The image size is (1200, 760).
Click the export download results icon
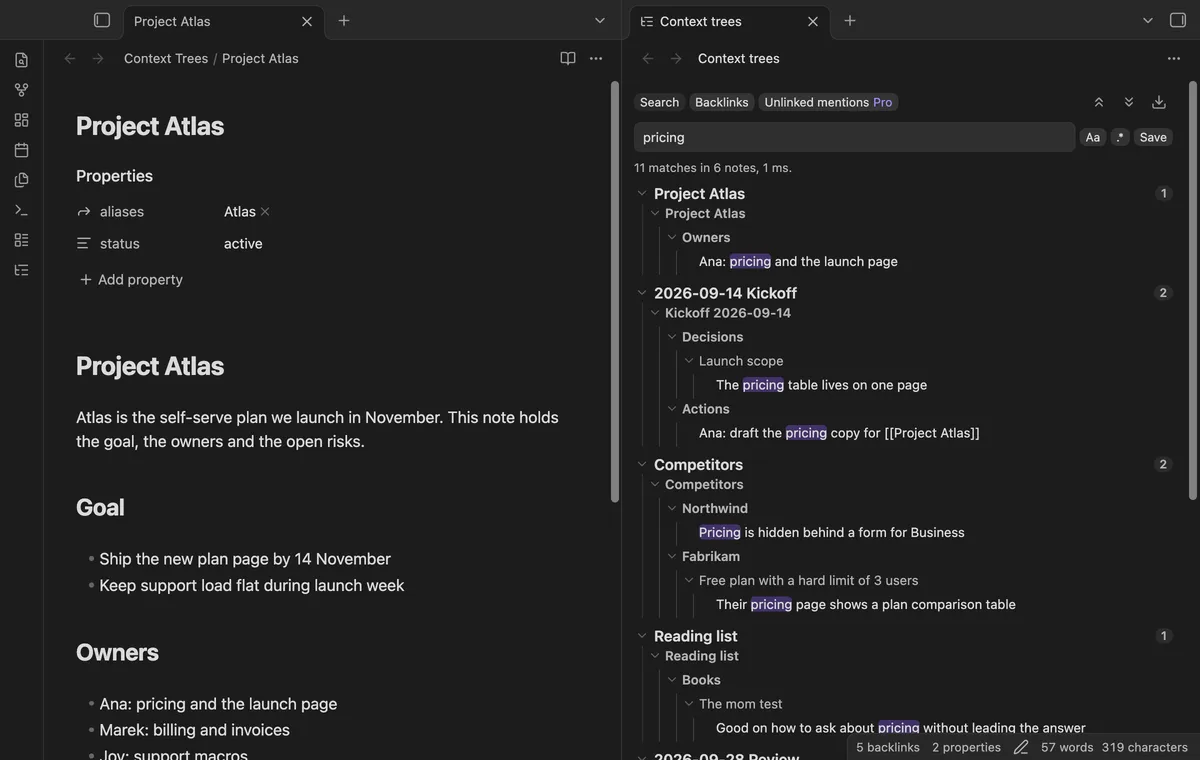1159,102
